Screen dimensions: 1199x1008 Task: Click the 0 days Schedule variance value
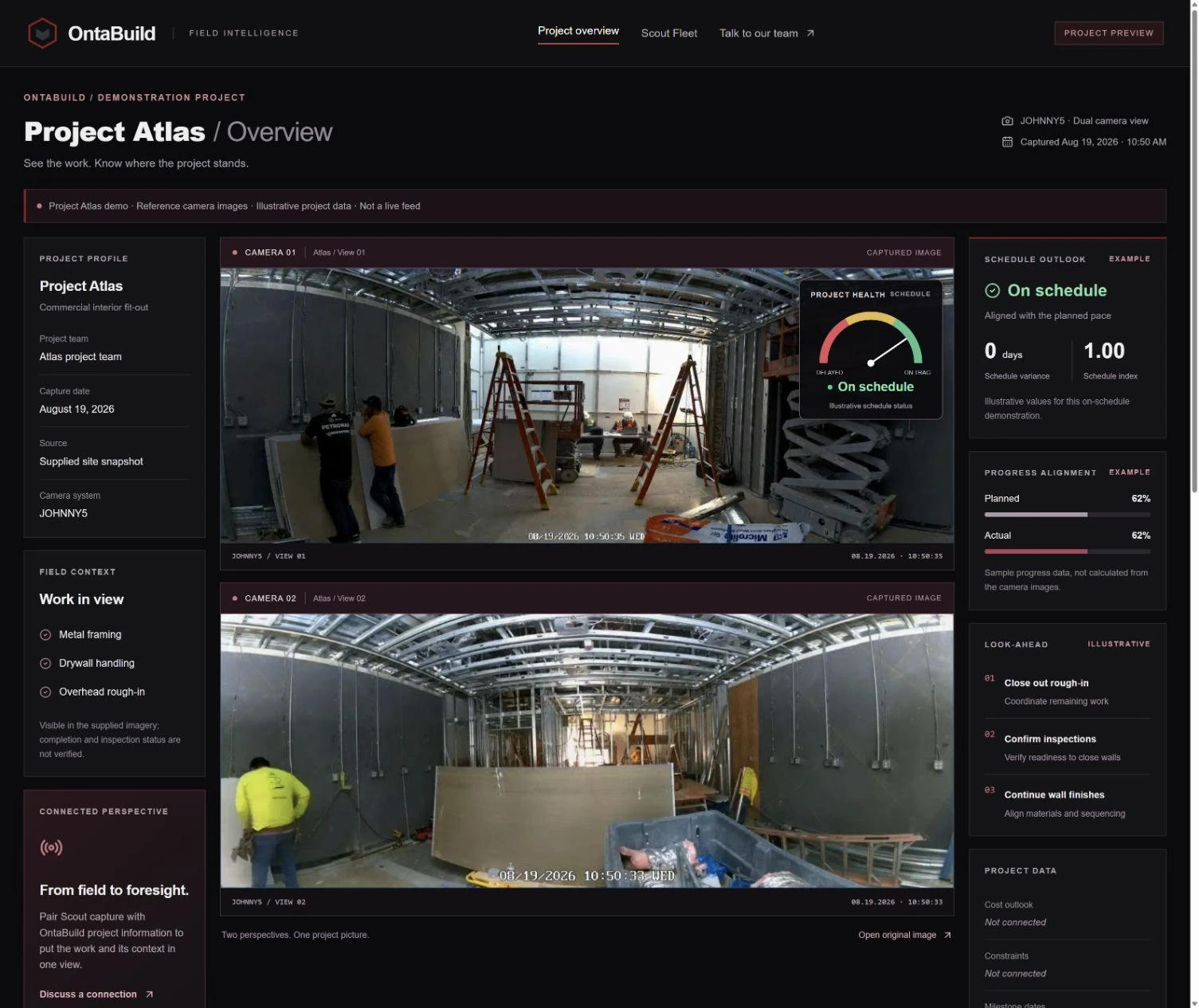[x=1003, y=351]
